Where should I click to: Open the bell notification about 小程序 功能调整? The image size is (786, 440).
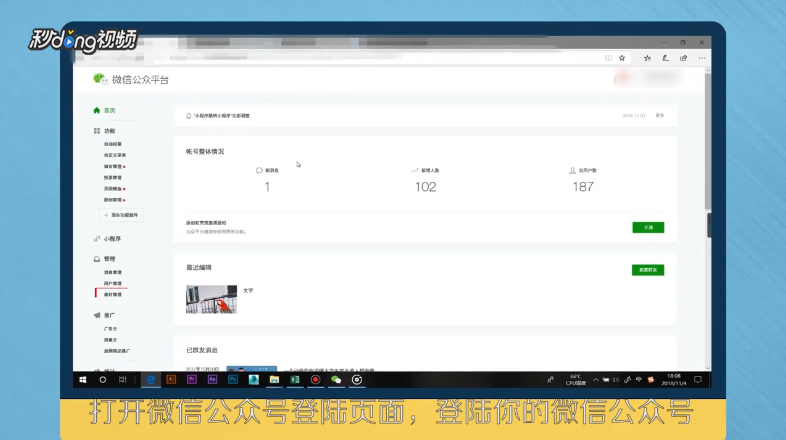218,116
